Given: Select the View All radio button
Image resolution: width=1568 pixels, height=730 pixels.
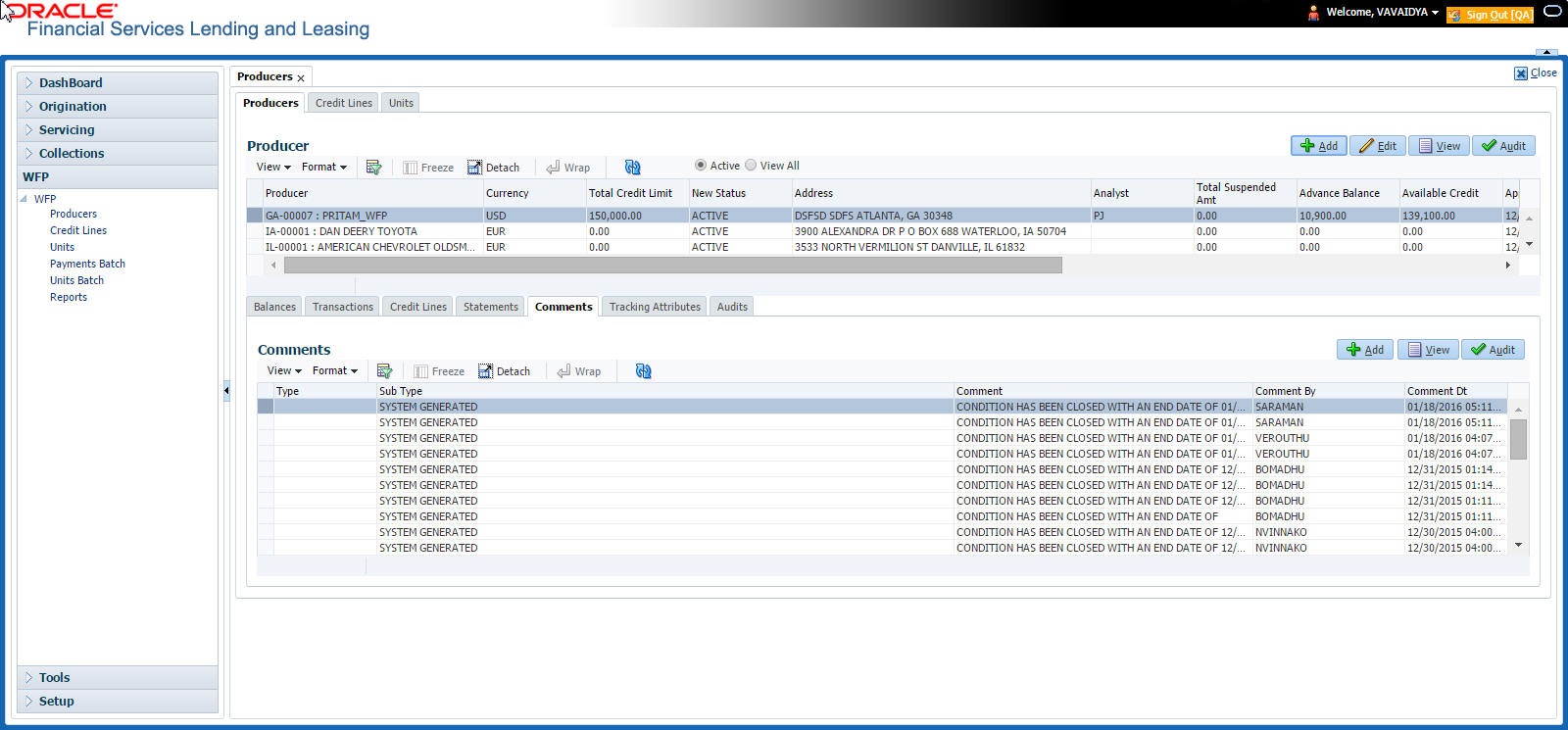Looking at the screenshot, I should [751, 166].
